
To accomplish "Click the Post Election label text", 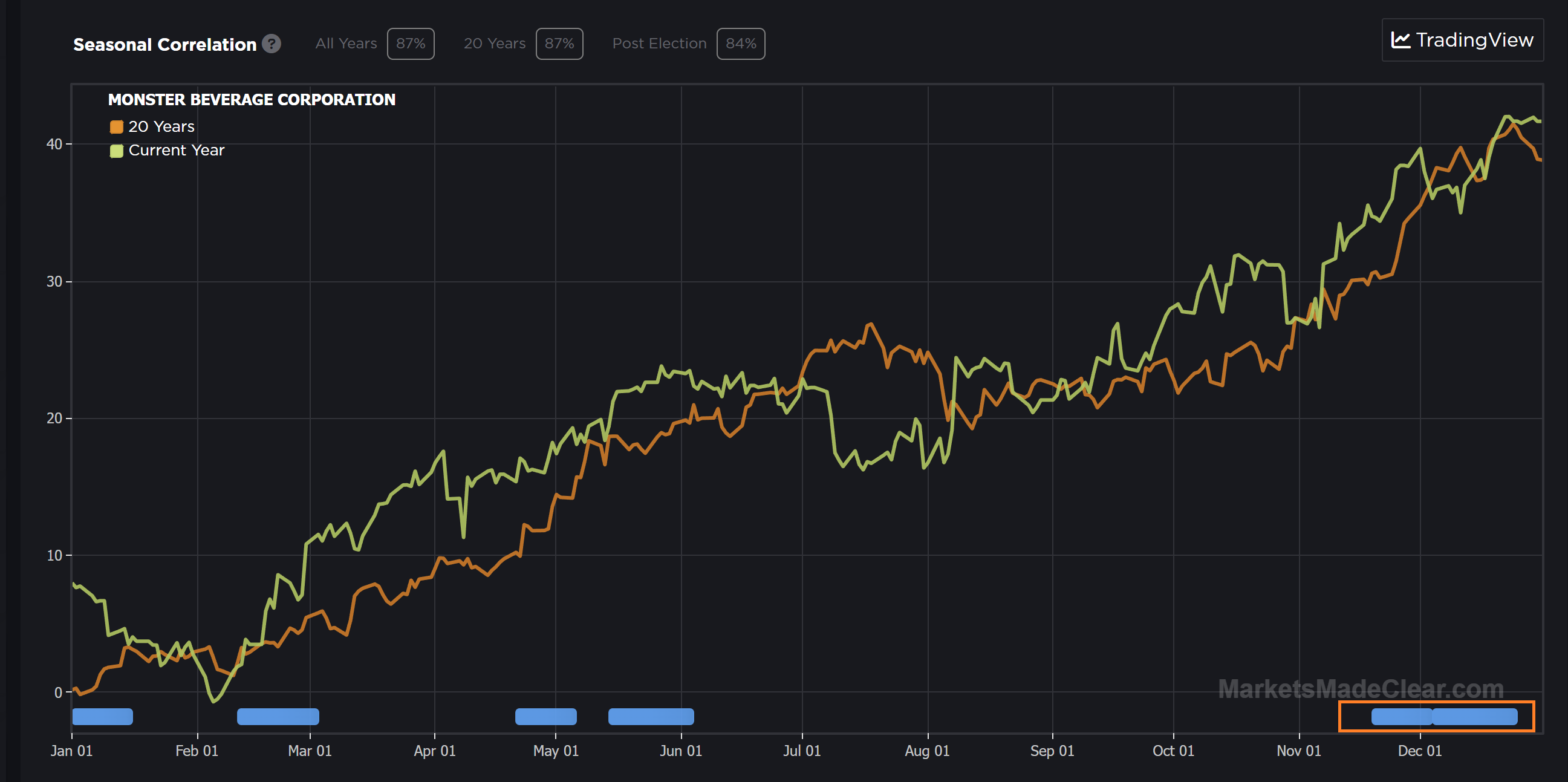I will pos(659,44).
